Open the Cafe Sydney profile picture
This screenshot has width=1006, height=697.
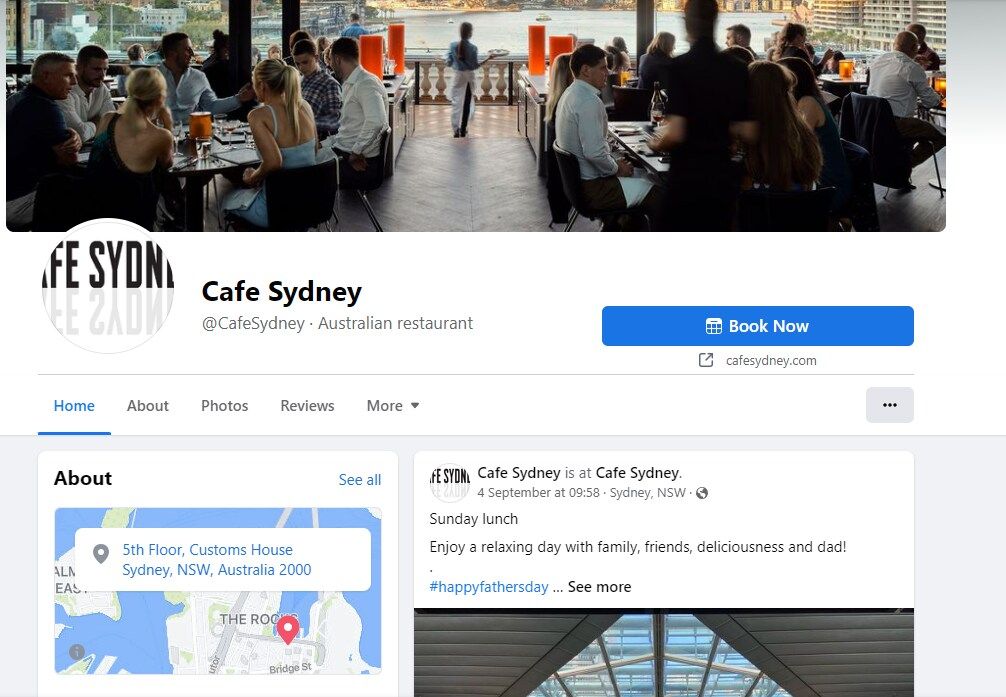coord(108,286)
